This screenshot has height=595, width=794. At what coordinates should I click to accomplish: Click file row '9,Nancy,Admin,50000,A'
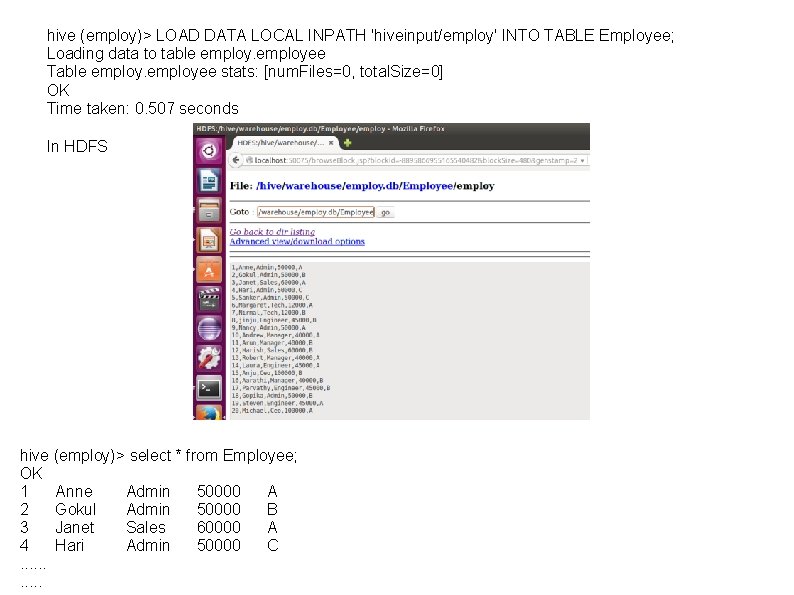pos(268,328)
